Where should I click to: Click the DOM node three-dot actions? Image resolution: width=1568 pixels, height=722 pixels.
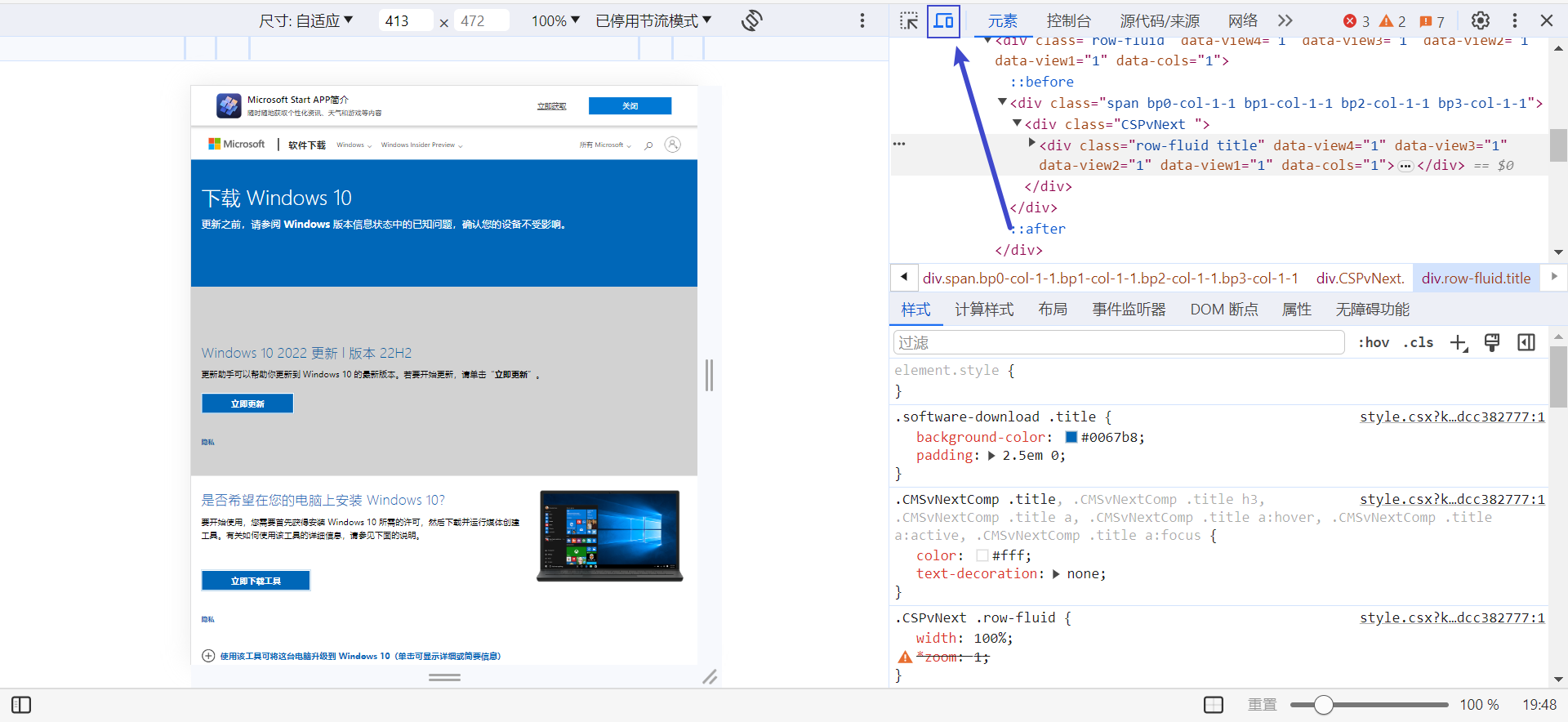899,144
